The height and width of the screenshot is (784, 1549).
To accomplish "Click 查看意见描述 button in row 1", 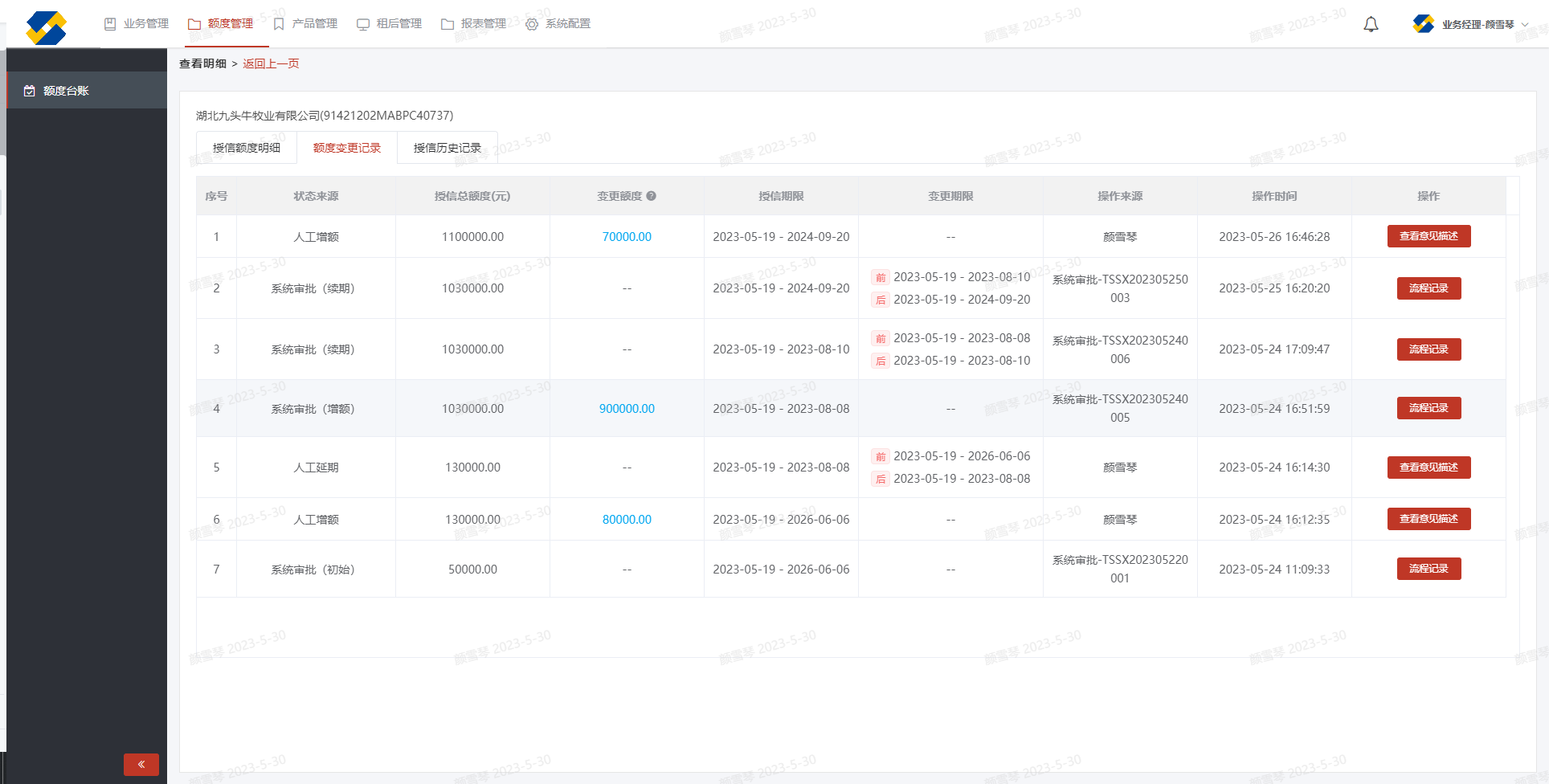I will click(x=1428, y=236).
